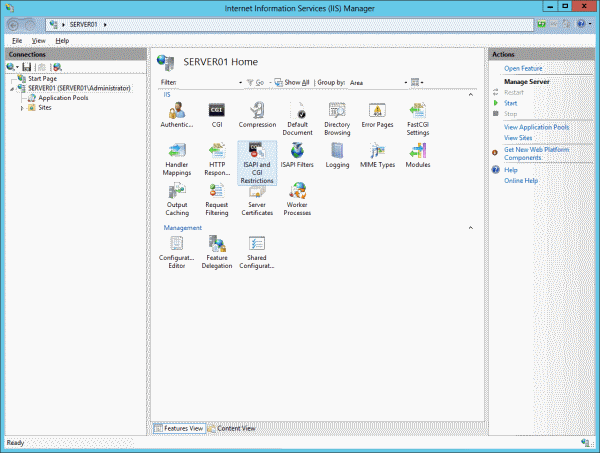Screen dimensions: 600x453
Task: Open the Modules feature
Action: point(418,155)
